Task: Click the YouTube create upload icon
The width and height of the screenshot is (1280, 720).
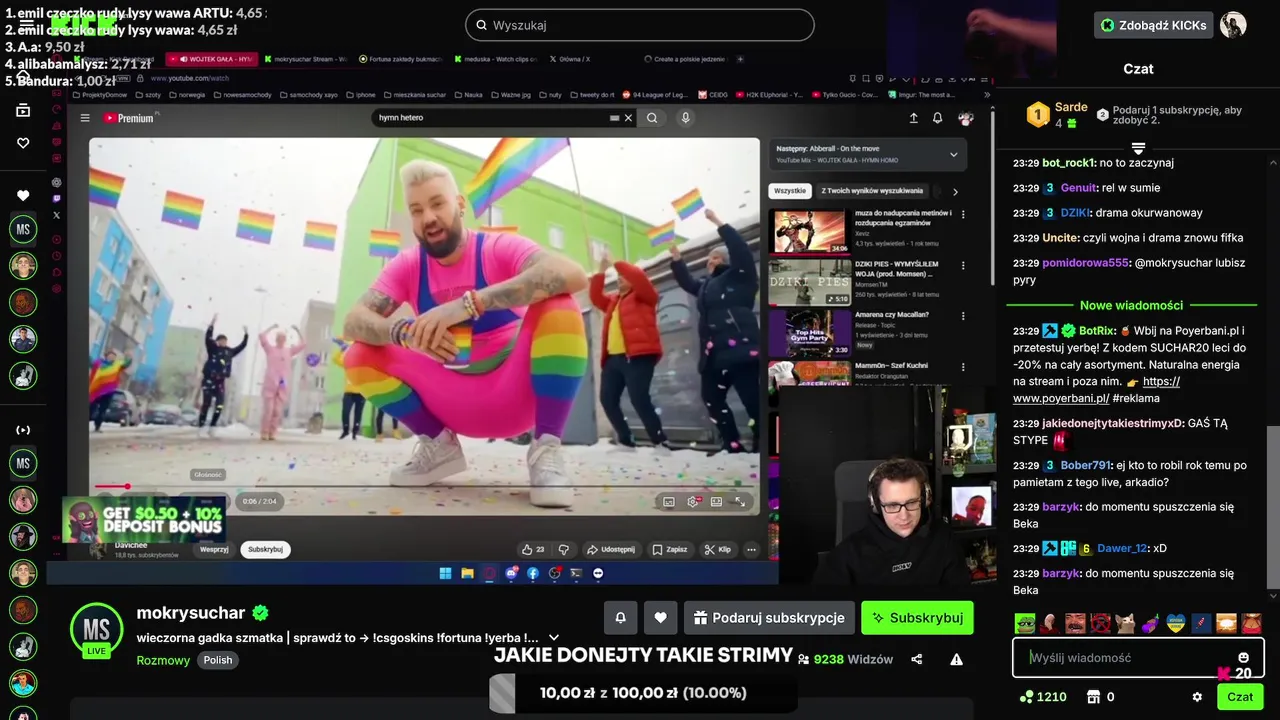Action: click(x=913, y=118)
